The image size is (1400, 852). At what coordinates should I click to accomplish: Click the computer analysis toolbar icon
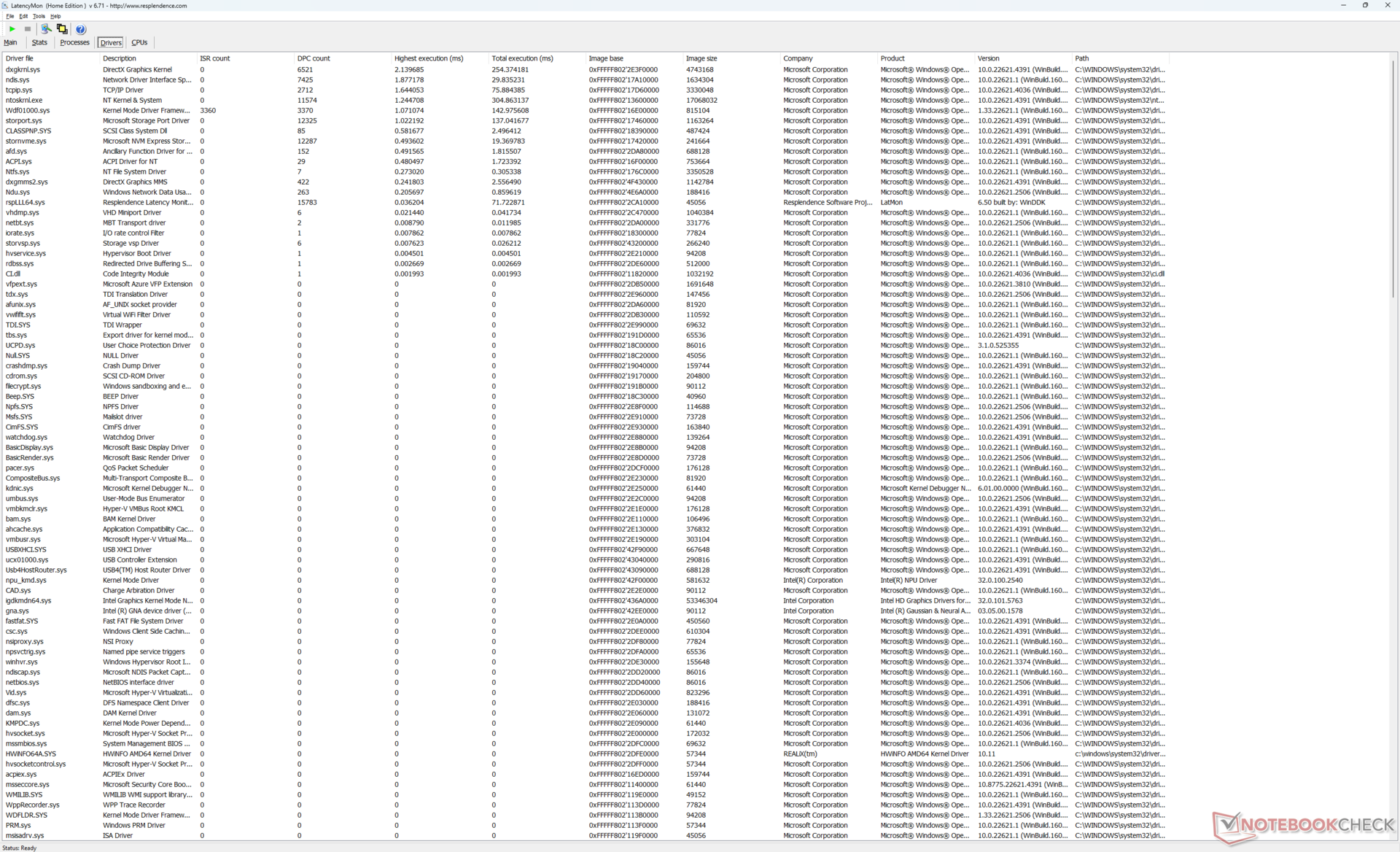pos(46,29)
